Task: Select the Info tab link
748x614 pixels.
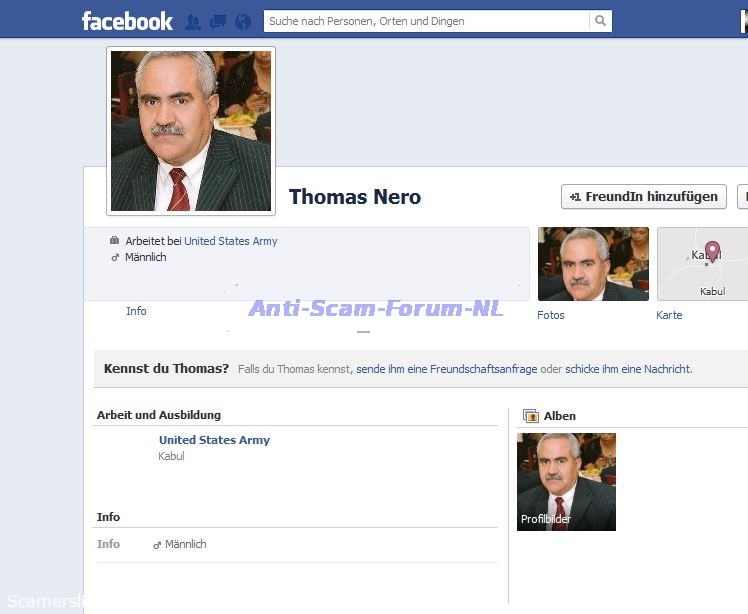Action: [x=136, y=311]
